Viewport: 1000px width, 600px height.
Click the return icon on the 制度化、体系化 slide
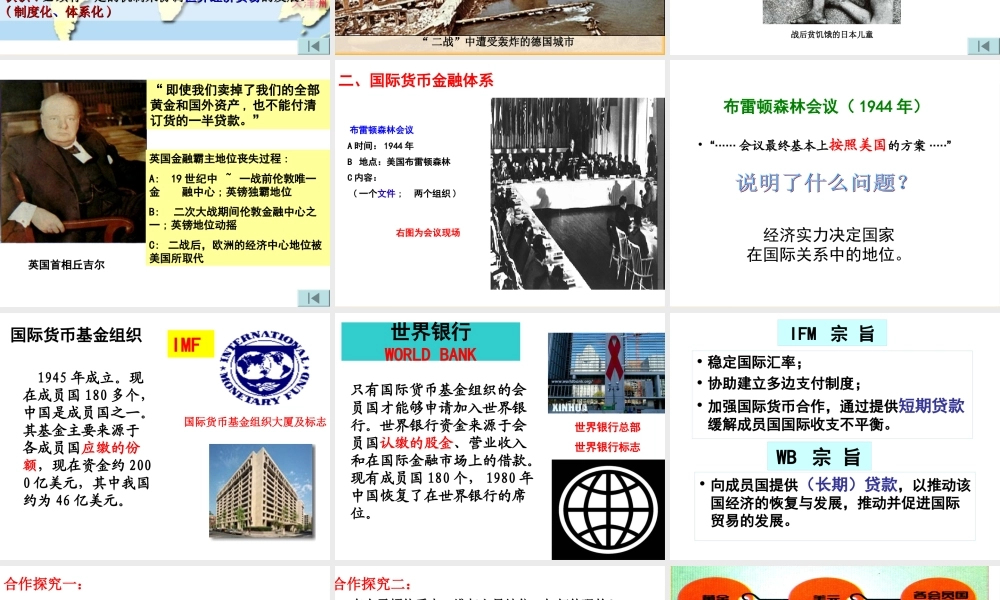[x=314, y=46]
